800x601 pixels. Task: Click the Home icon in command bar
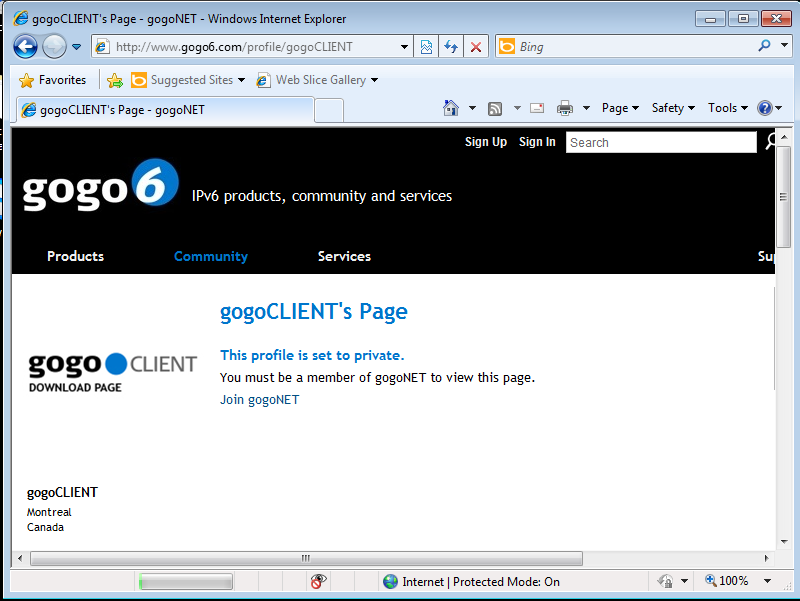point(451,108)
